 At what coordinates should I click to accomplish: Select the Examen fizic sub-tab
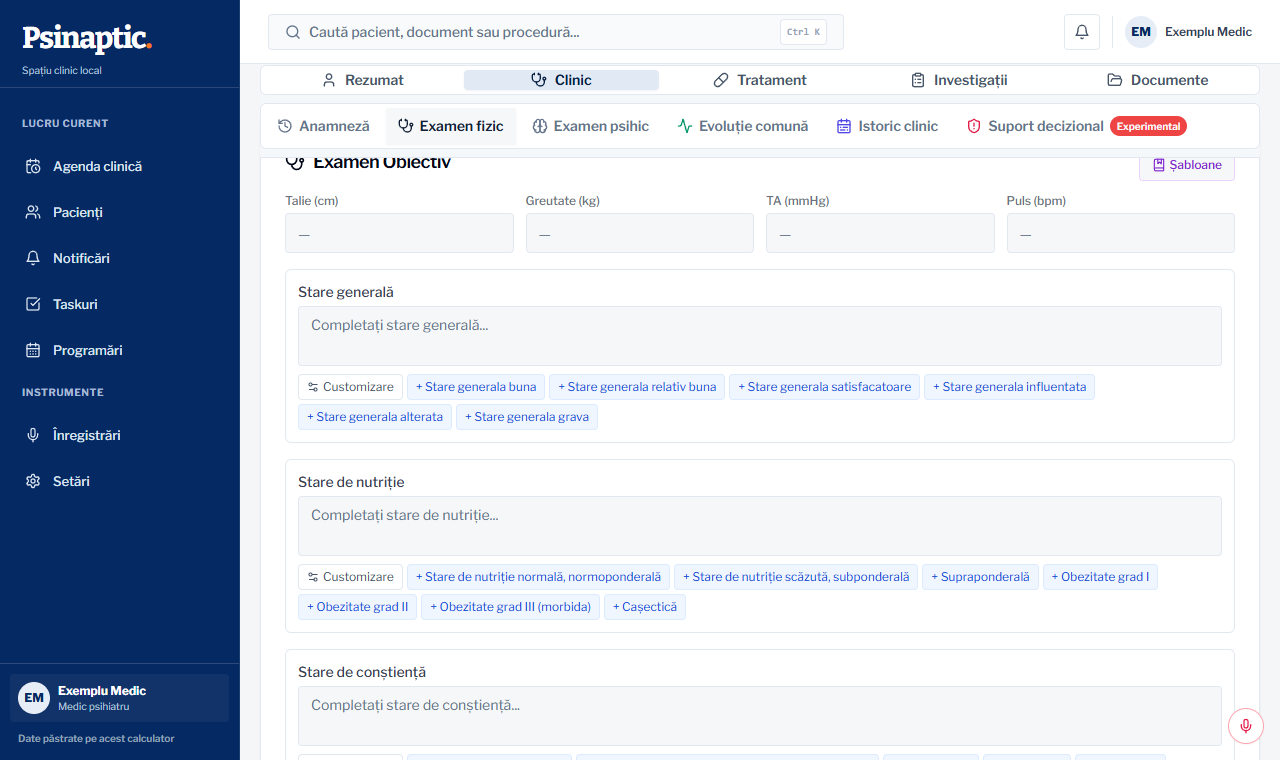[x=451, y=126]
